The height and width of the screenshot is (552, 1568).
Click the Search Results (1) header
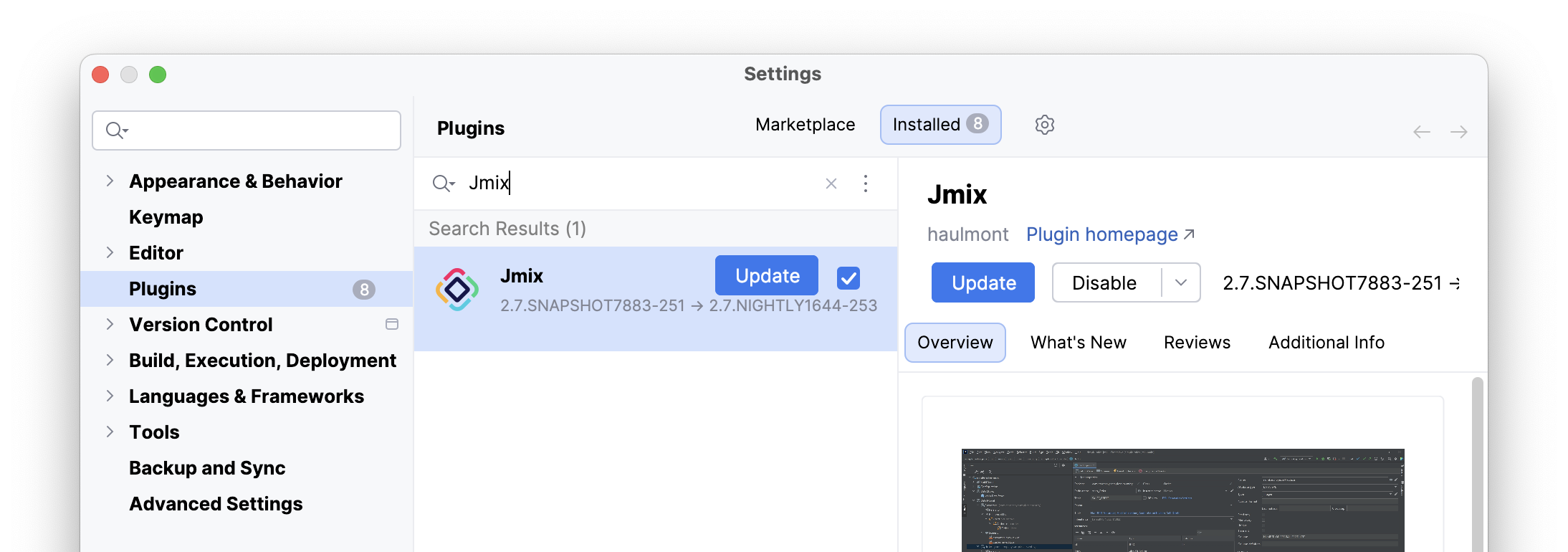click(507, 229)
